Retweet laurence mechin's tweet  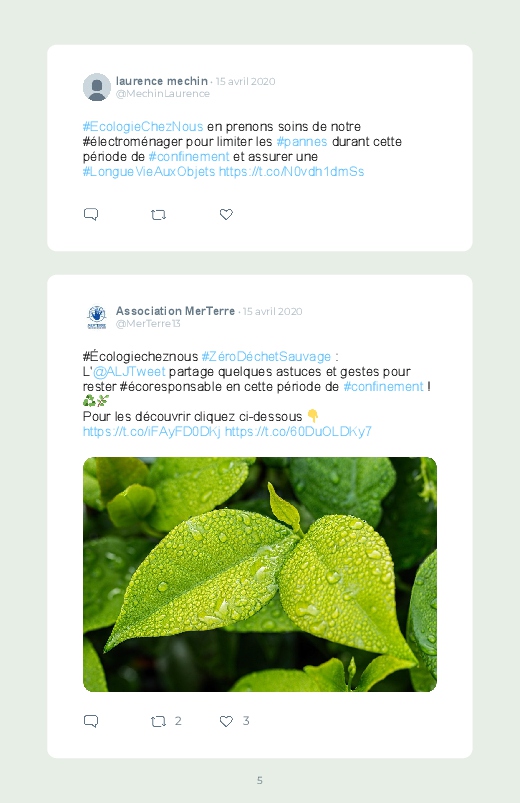point(158,215)
